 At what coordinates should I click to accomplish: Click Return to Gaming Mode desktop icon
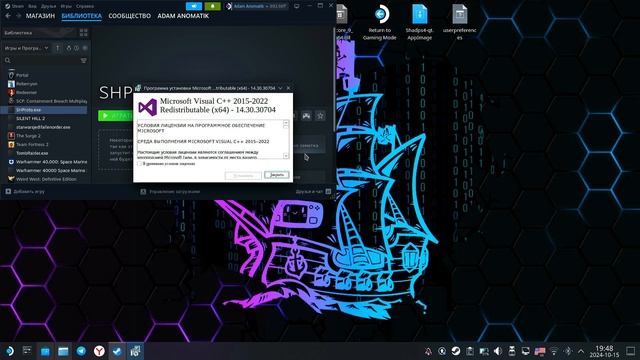pyautogui.click(x=380, y=22)
